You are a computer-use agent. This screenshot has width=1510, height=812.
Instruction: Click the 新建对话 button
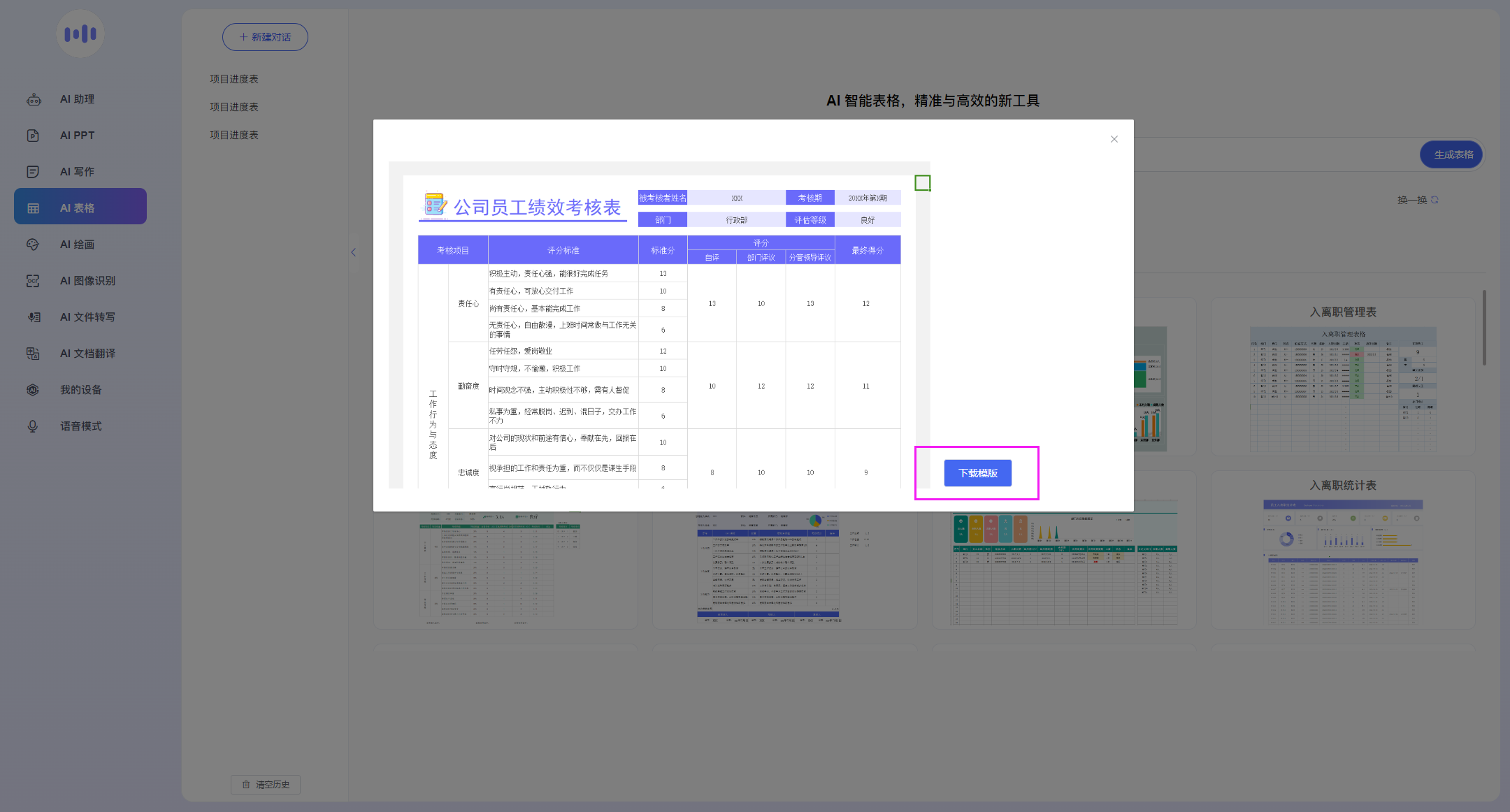click(265, 37)
